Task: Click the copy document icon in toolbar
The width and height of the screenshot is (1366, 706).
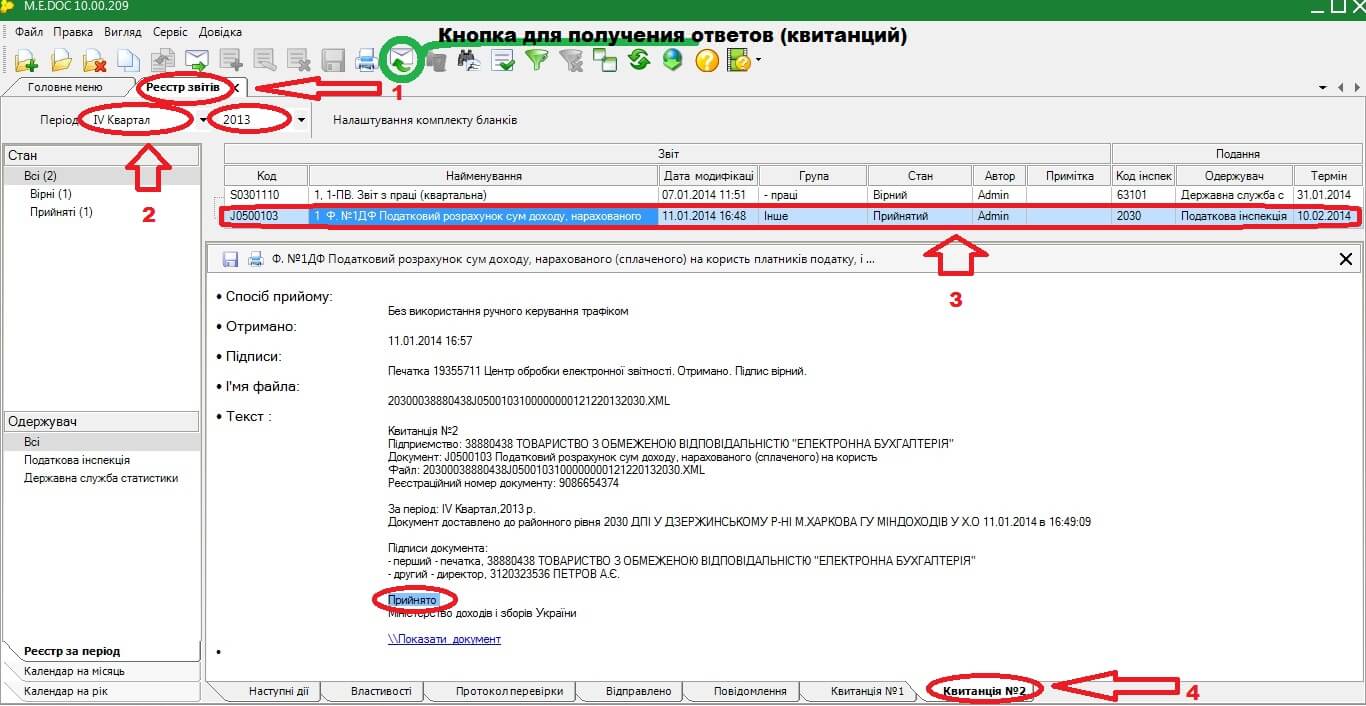Action: tap(129, 61)
